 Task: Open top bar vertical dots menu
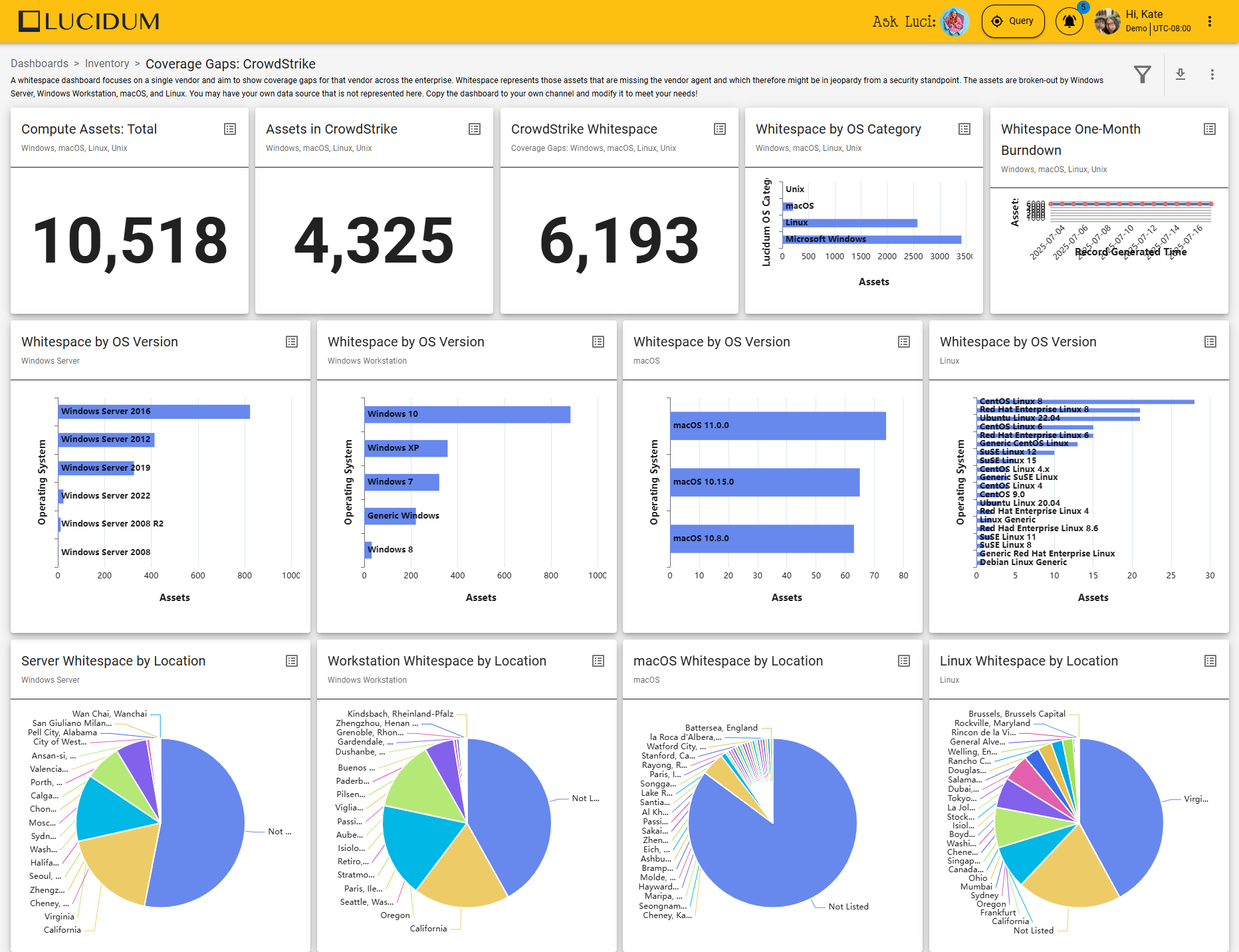click(x=1209, y=21)
